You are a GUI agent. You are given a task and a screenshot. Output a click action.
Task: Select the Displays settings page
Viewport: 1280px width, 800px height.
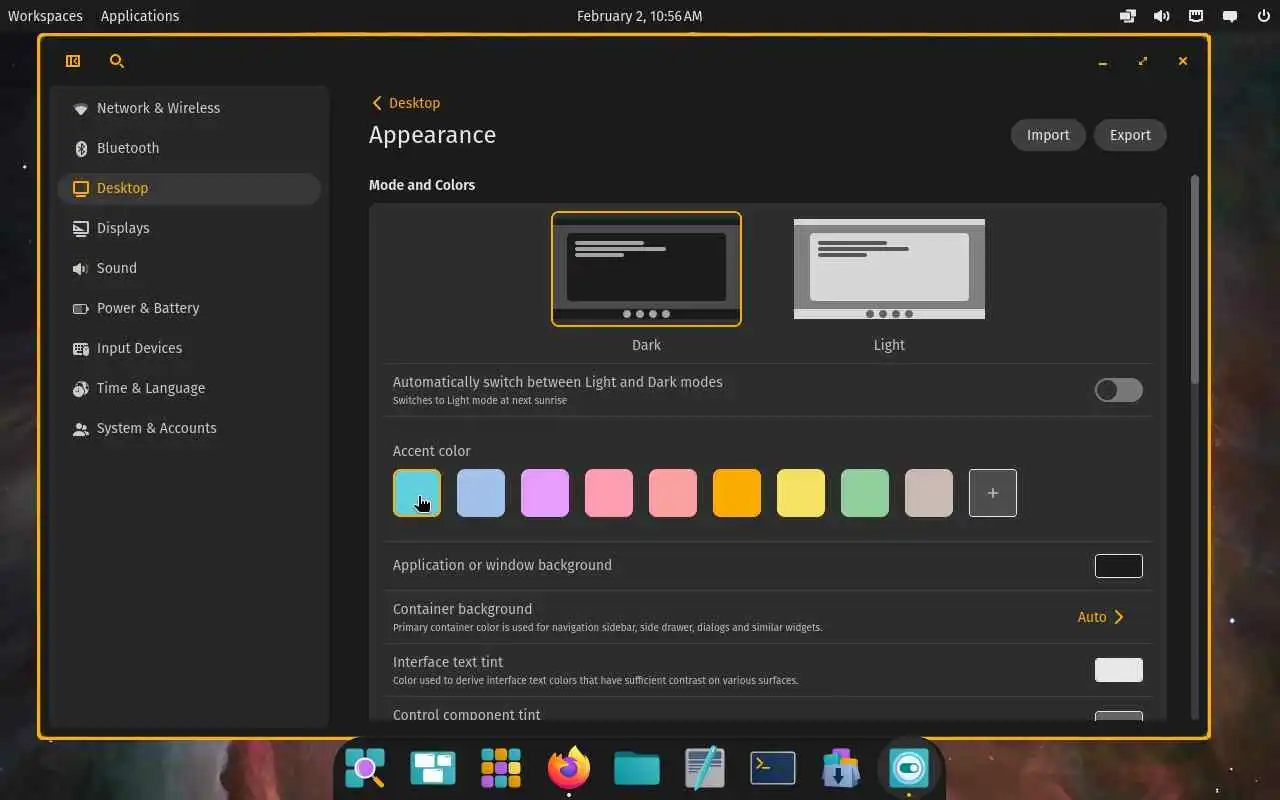click(x=189, y=228)
